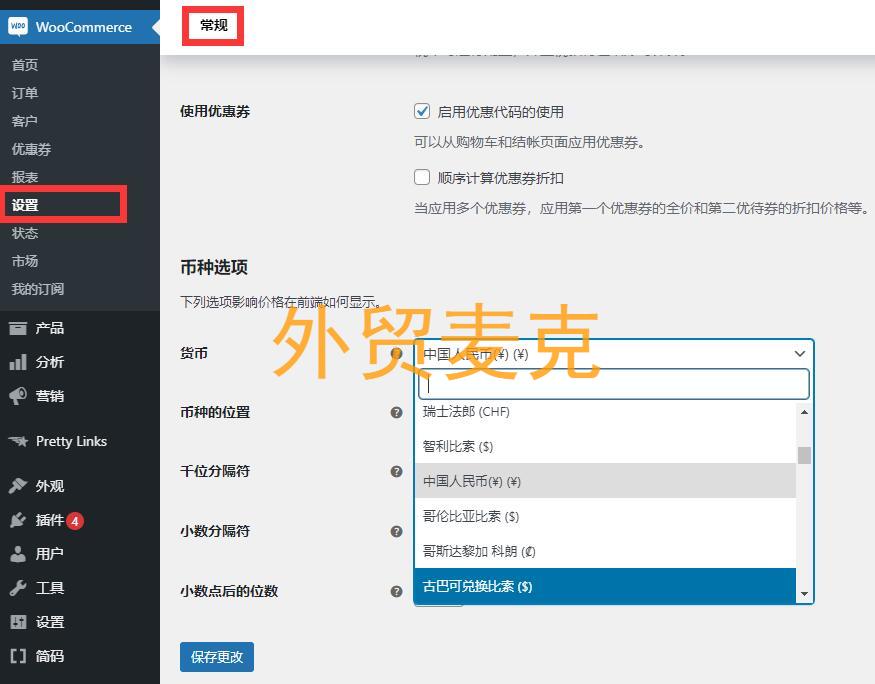
Task: Click the Appearance paintbrush icon
Action: [x=18, y=486]
